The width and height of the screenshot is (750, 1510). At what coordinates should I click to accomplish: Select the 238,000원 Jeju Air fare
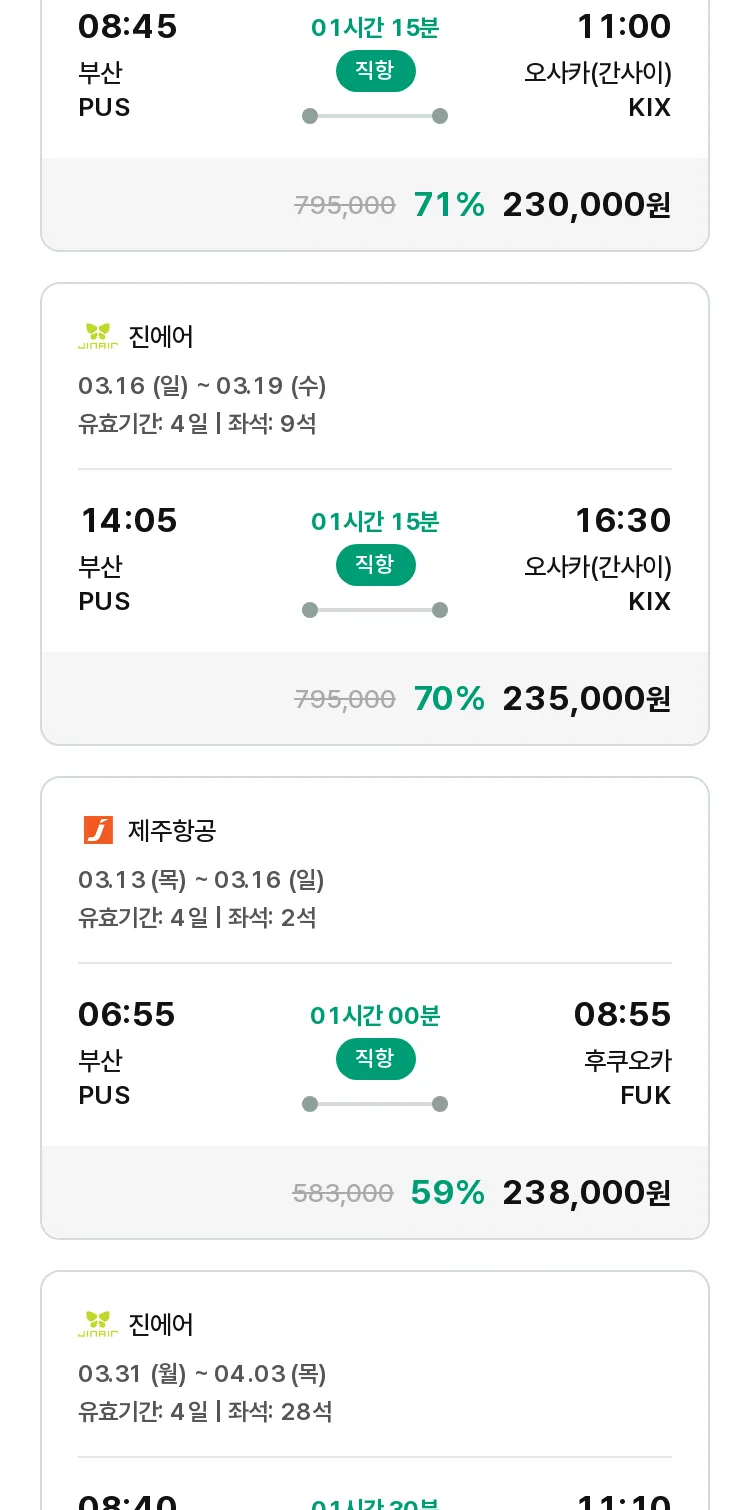(586, 1193)
